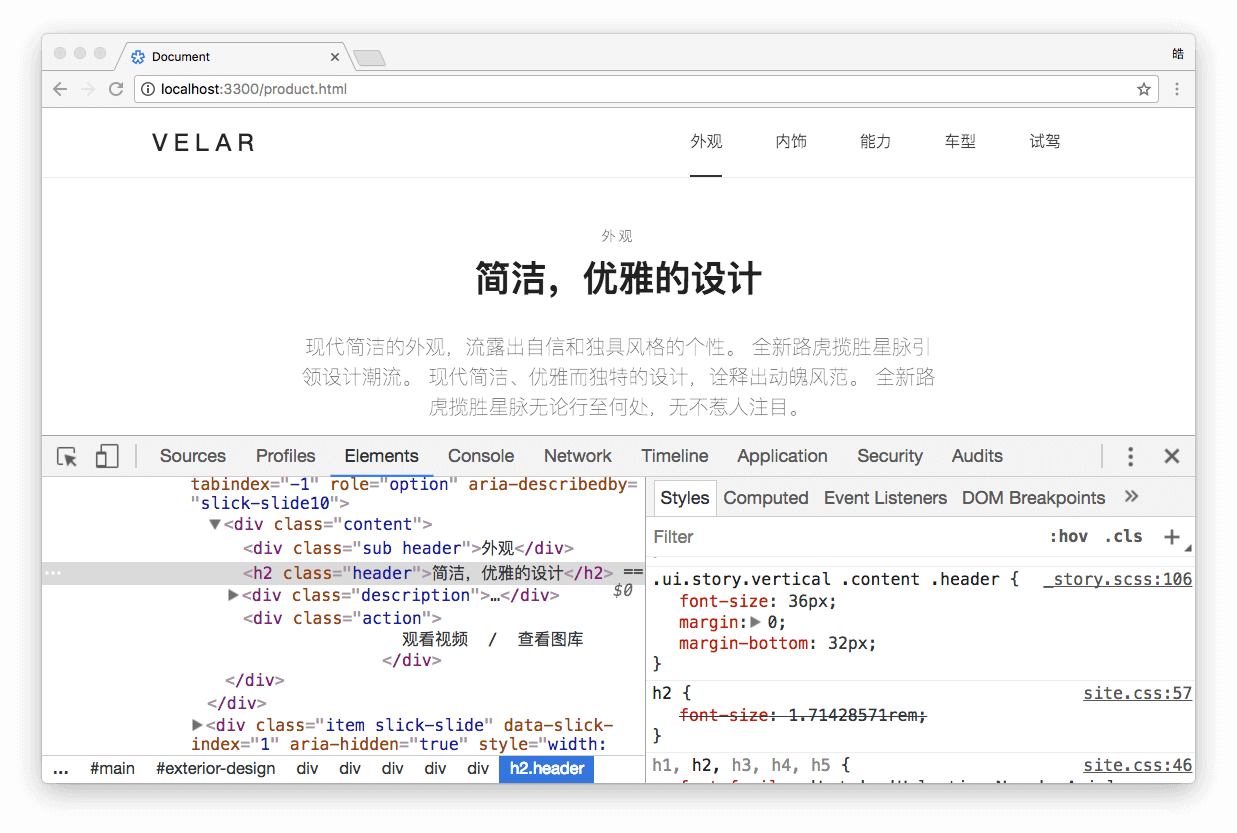Select h2.header breadcrumb item
Screen dimensions: 1237x833
[x=547, y=769]
